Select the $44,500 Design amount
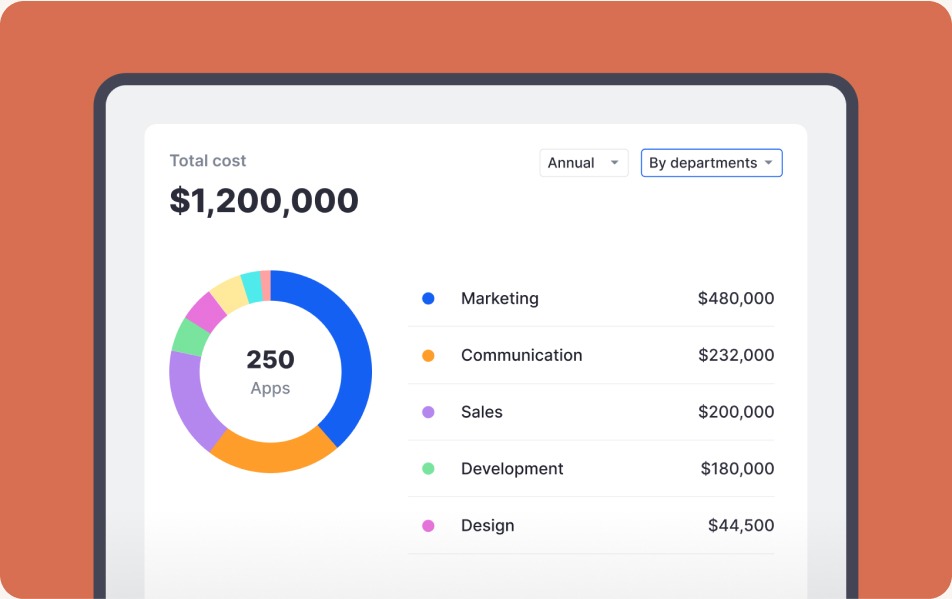 741,525
